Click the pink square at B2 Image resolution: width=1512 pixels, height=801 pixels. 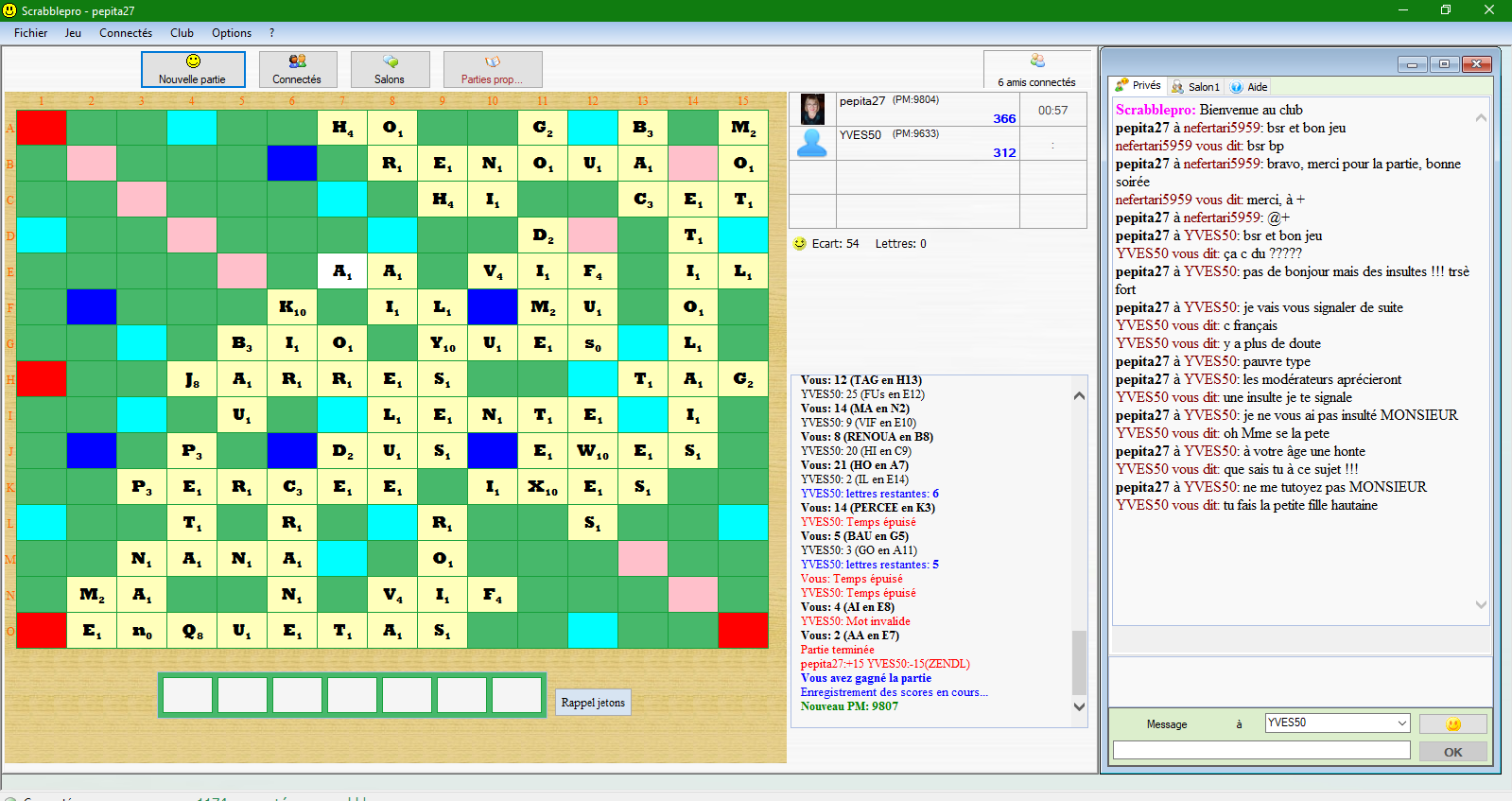tap(92, 164)
